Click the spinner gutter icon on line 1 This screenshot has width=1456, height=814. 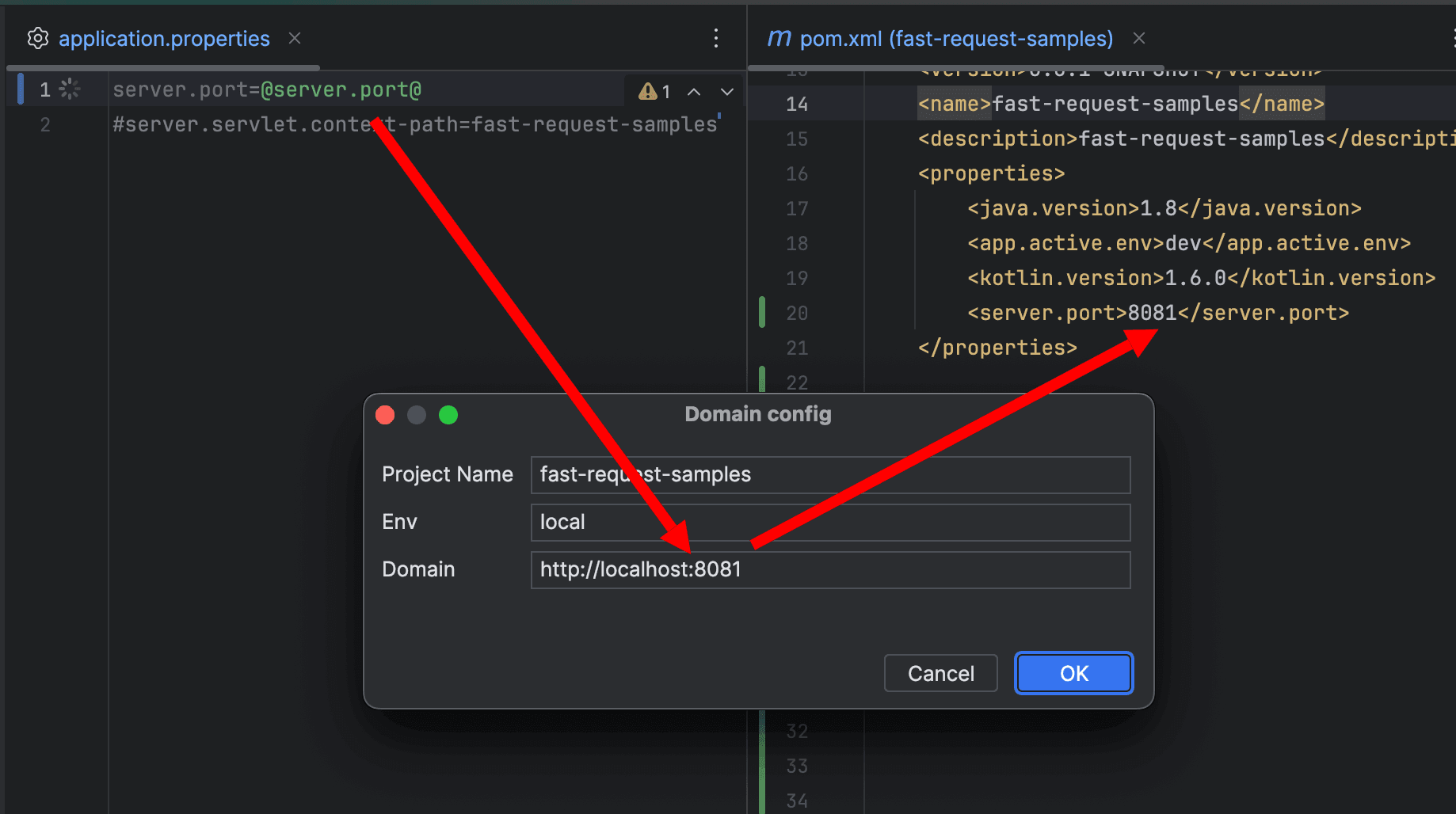(70, 89)
